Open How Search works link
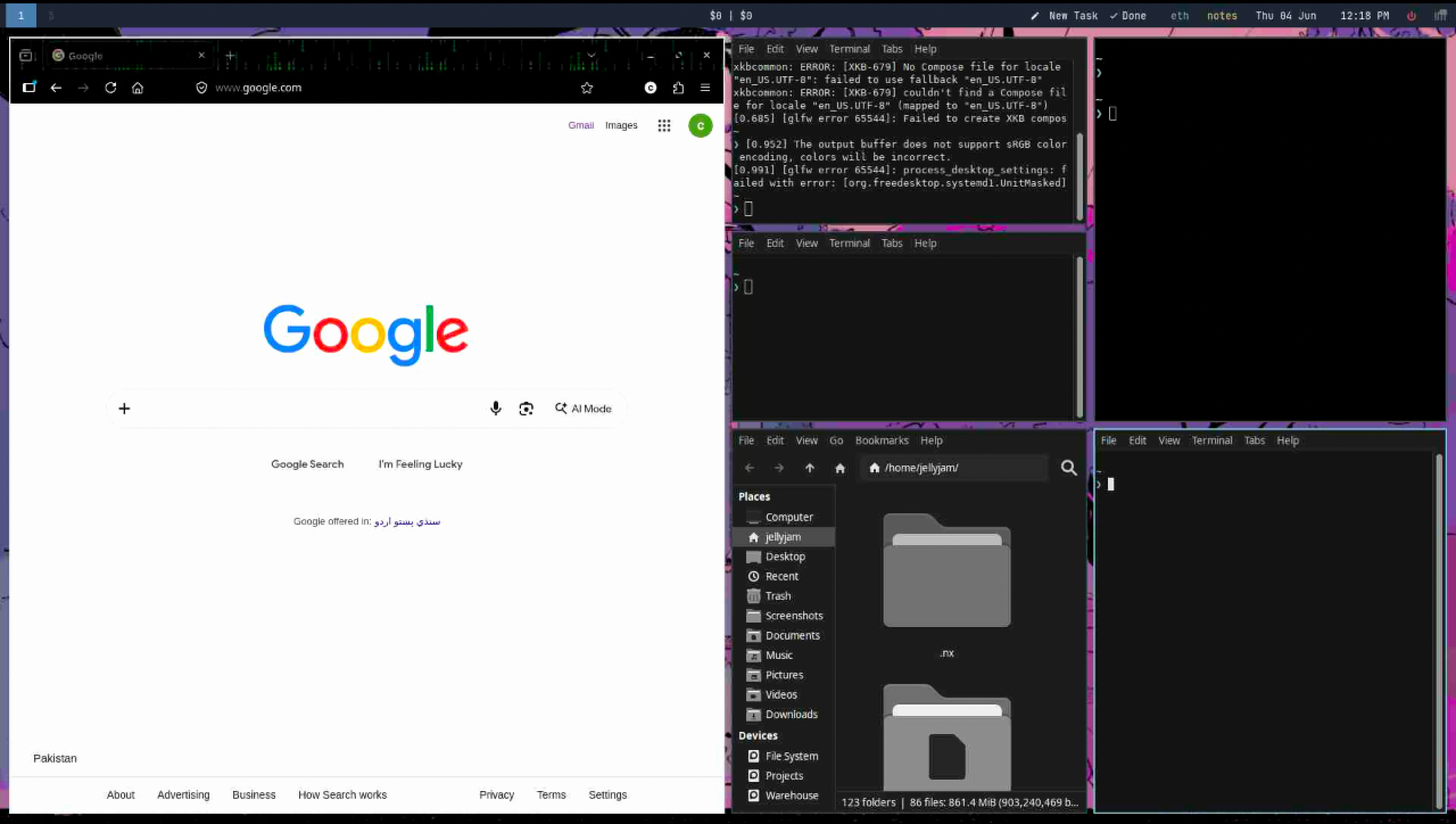Image resolution: width=1456 pixels, height=824 pixels. pyautogui.click(x=342, y=794)
